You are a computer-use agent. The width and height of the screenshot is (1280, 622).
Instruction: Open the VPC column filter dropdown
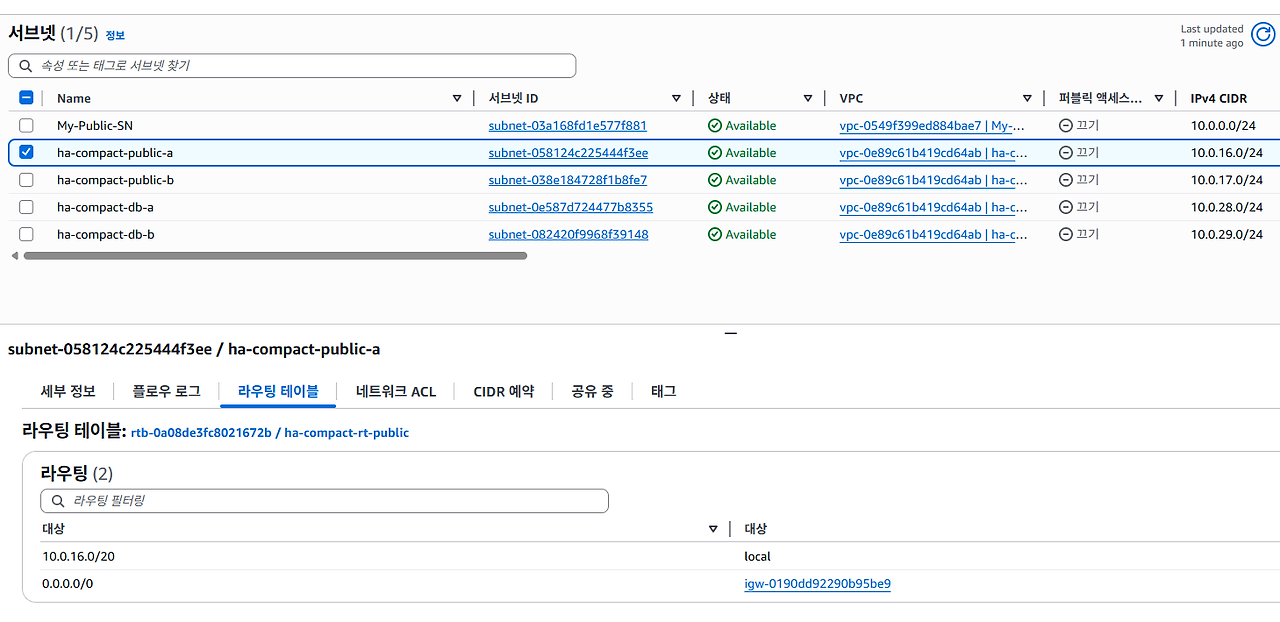pyautogui.click(x=1027, y=97)
